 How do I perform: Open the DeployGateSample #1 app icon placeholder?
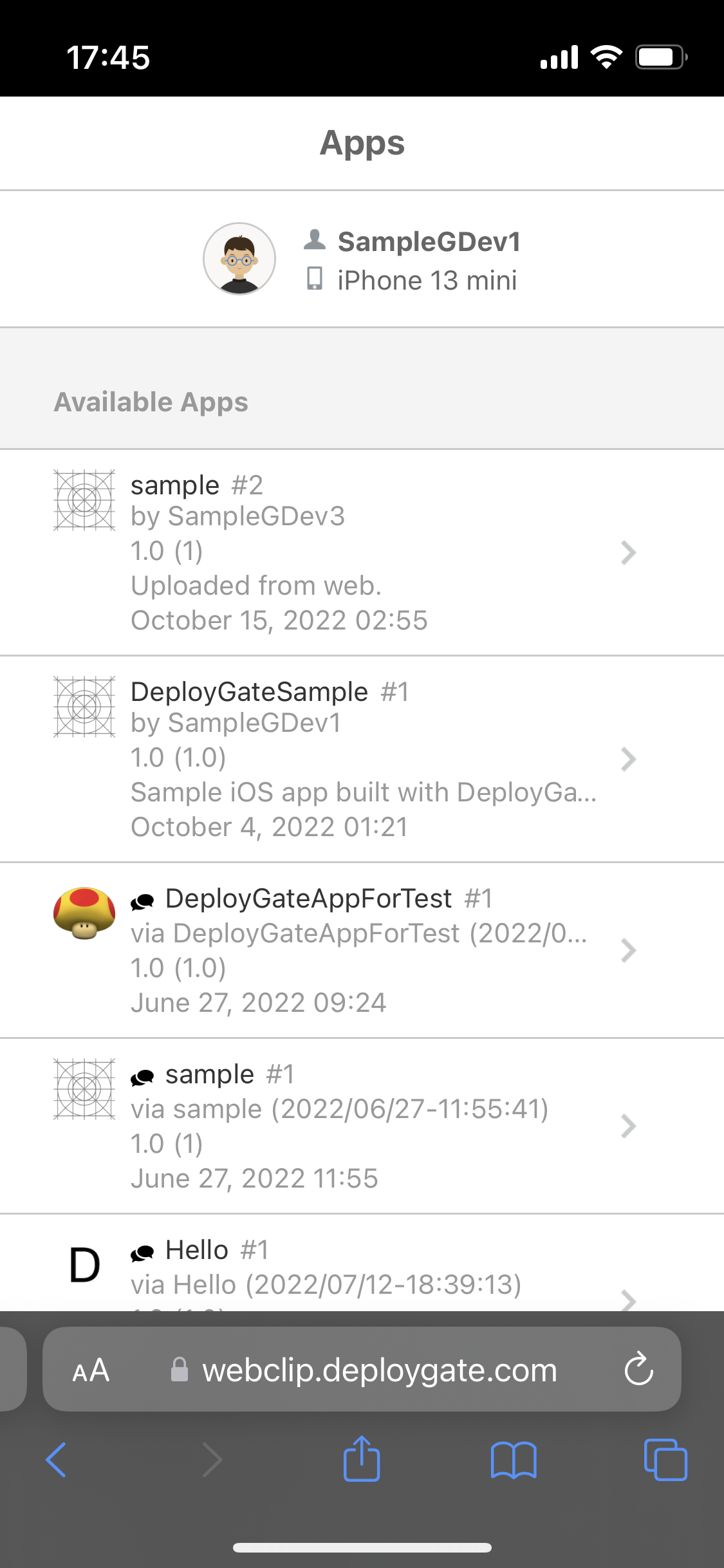(84, 707)
